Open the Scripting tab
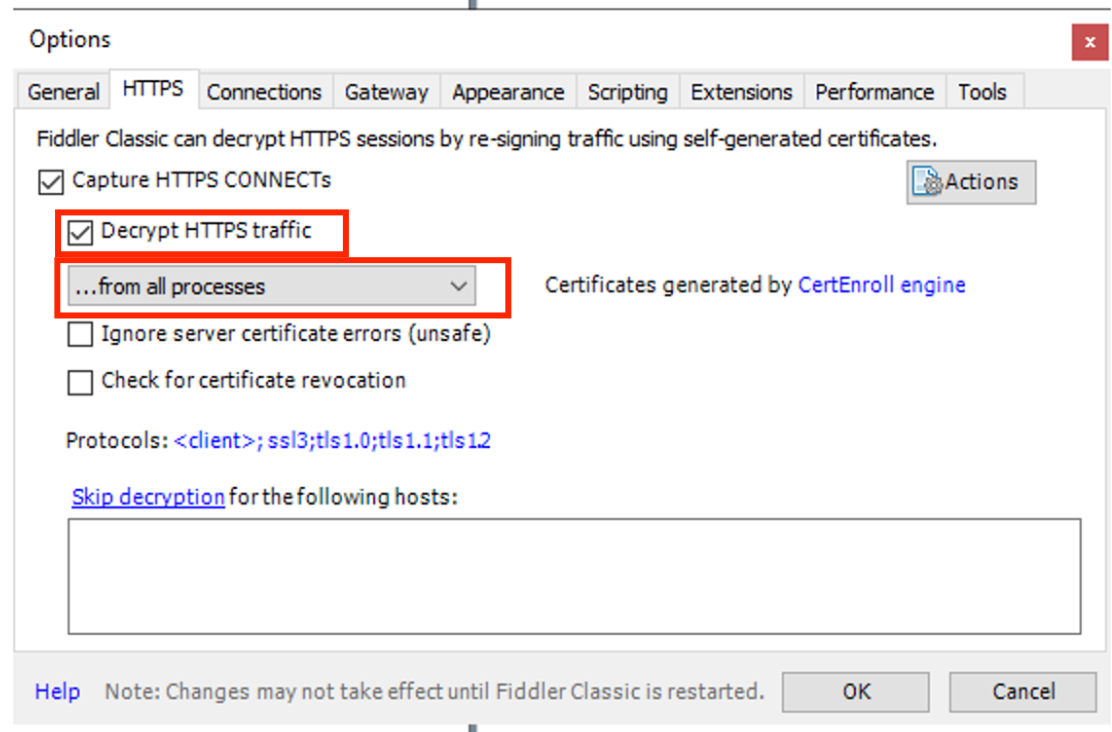The width and height of the screenshot is (1112, 732). (627, 91)
